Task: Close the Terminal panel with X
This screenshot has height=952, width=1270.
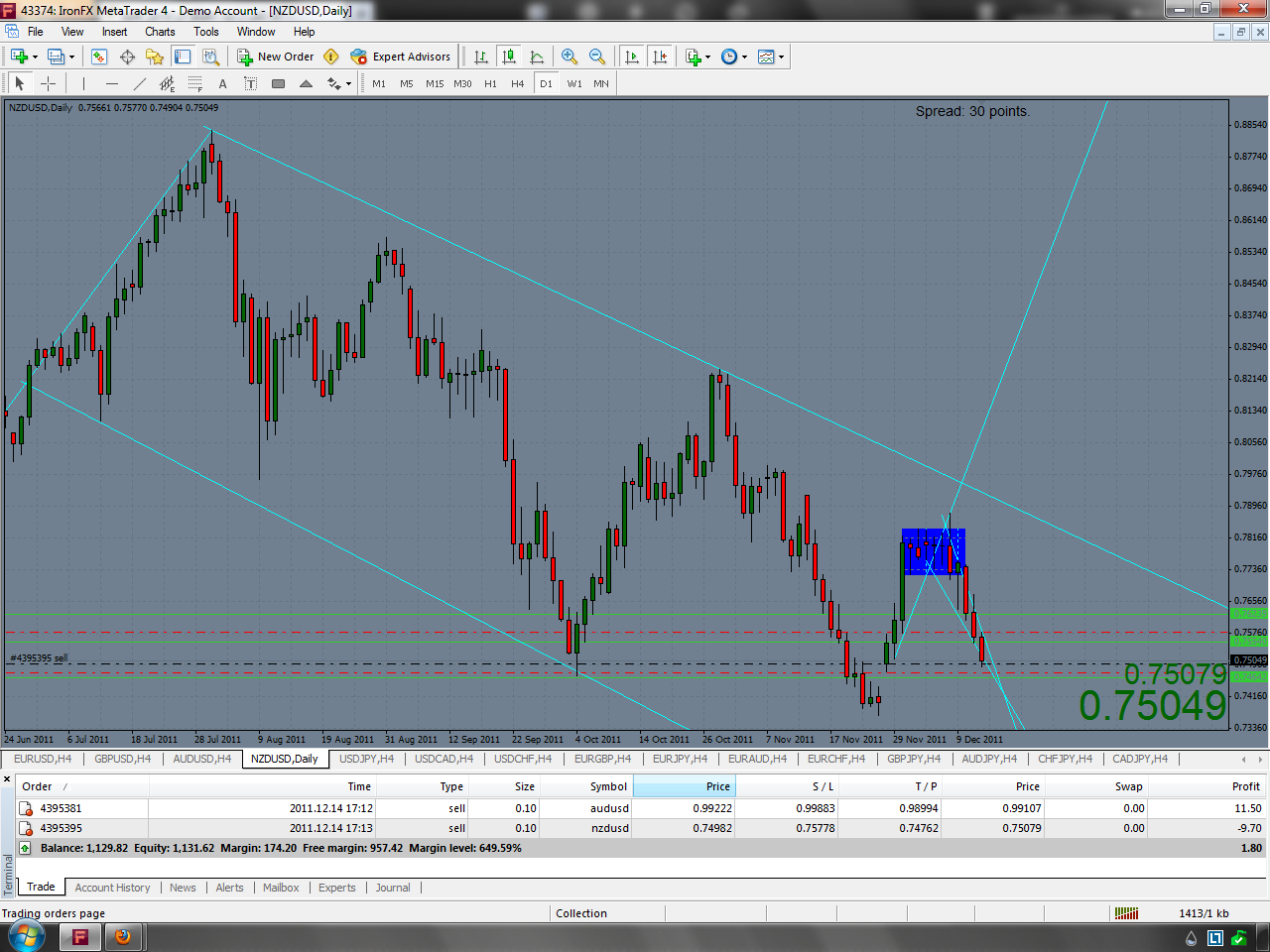Action: point(7,780)
